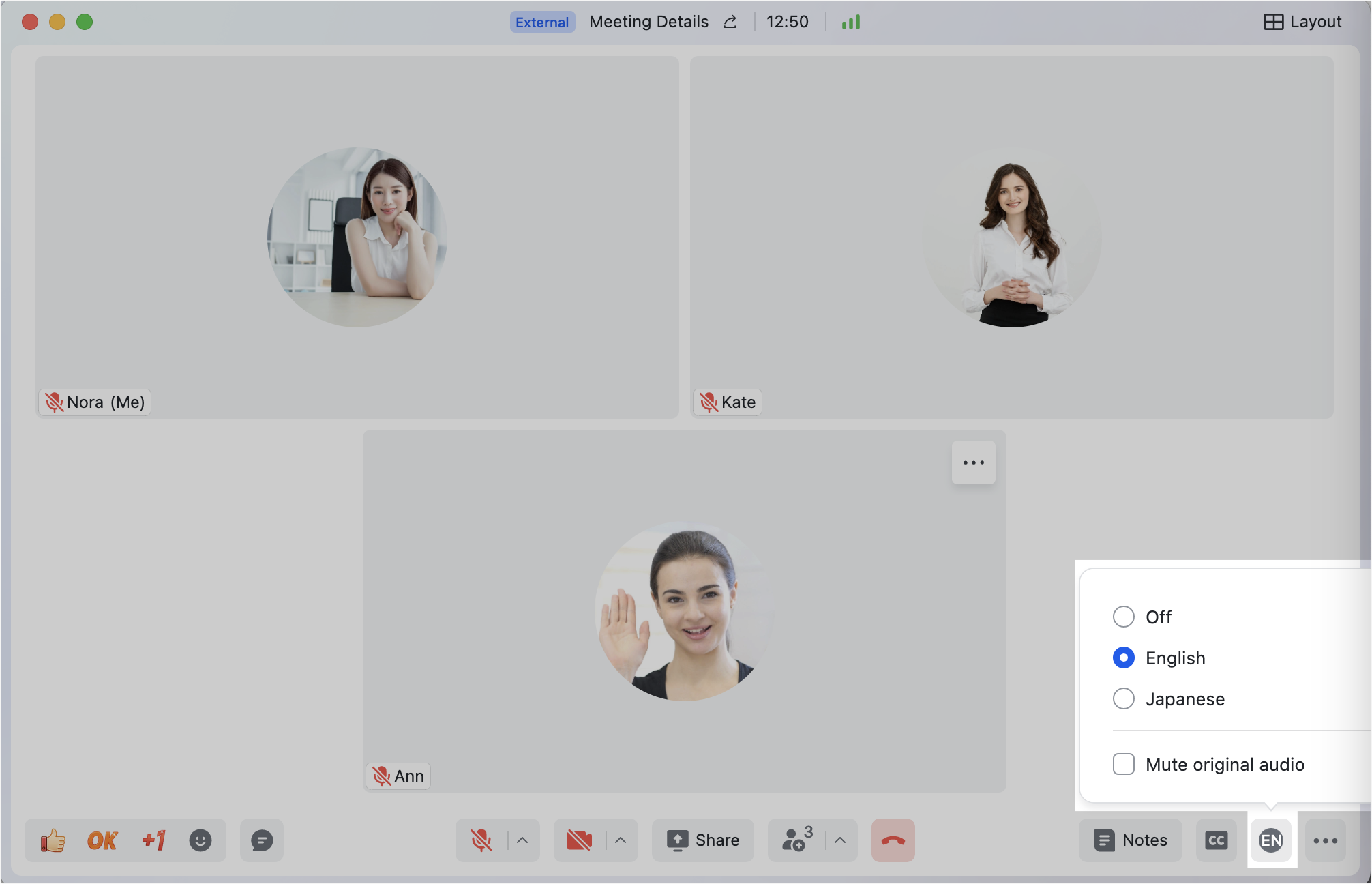Select the Off interpretation option
1372x884 pixels.
pos(1124,617)
